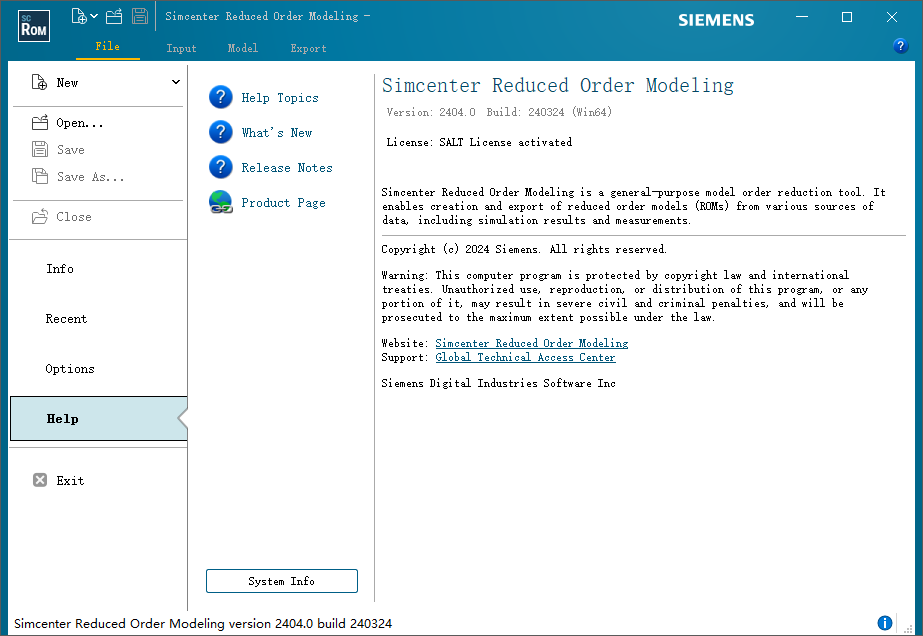The height and width of the screenshot is (636, 923).
Task: Click the status bar version message
Action: pos(203,624)
